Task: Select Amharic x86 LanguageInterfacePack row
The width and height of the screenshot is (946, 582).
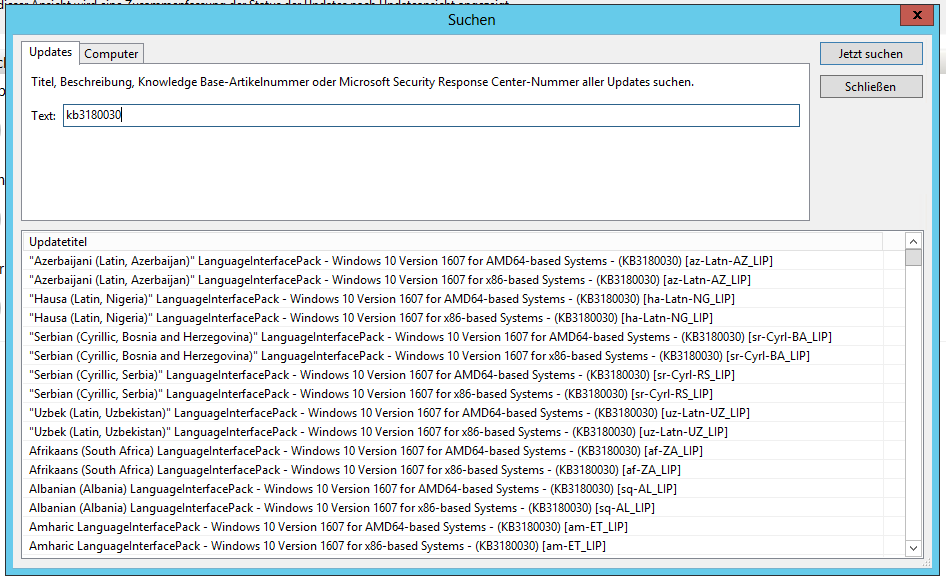Action: point(317,546)
